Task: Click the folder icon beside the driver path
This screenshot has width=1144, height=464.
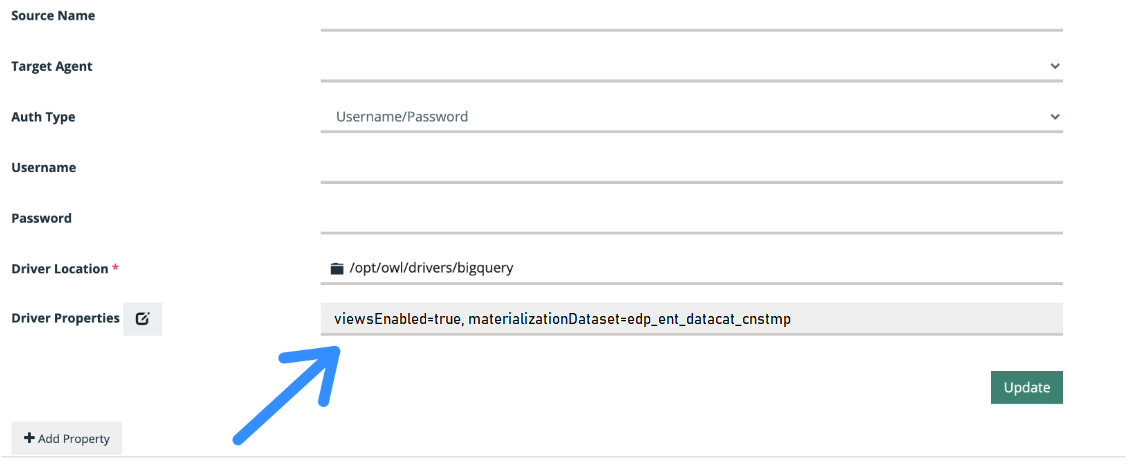Action: tap(336, 268)
